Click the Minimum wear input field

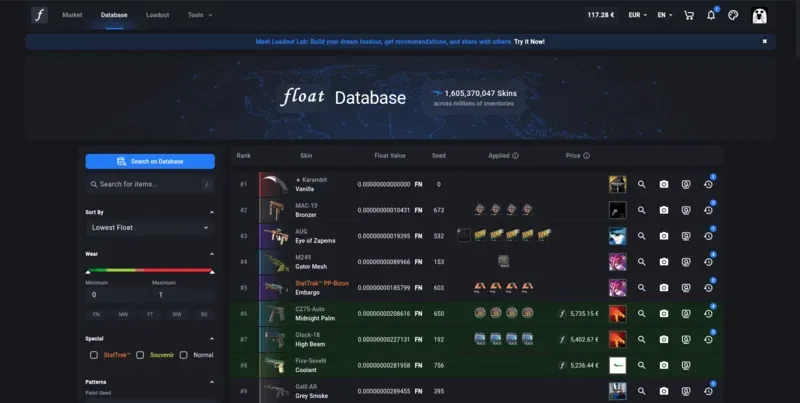(117, 294)
